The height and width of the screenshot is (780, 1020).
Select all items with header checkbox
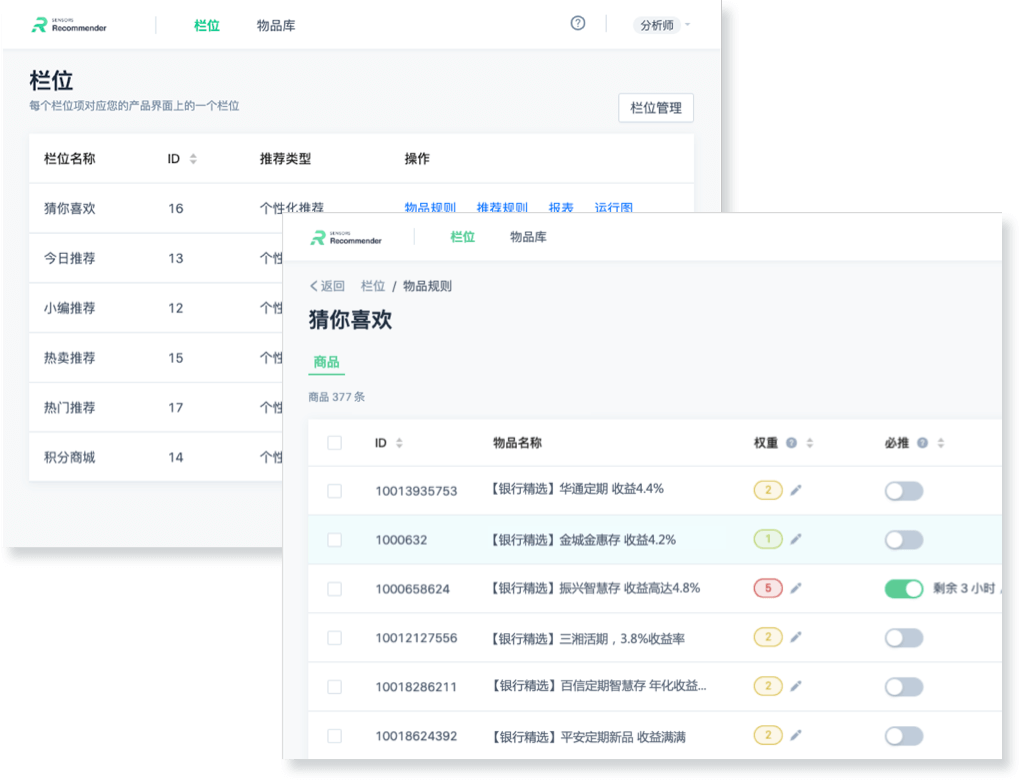coord(334,443)
